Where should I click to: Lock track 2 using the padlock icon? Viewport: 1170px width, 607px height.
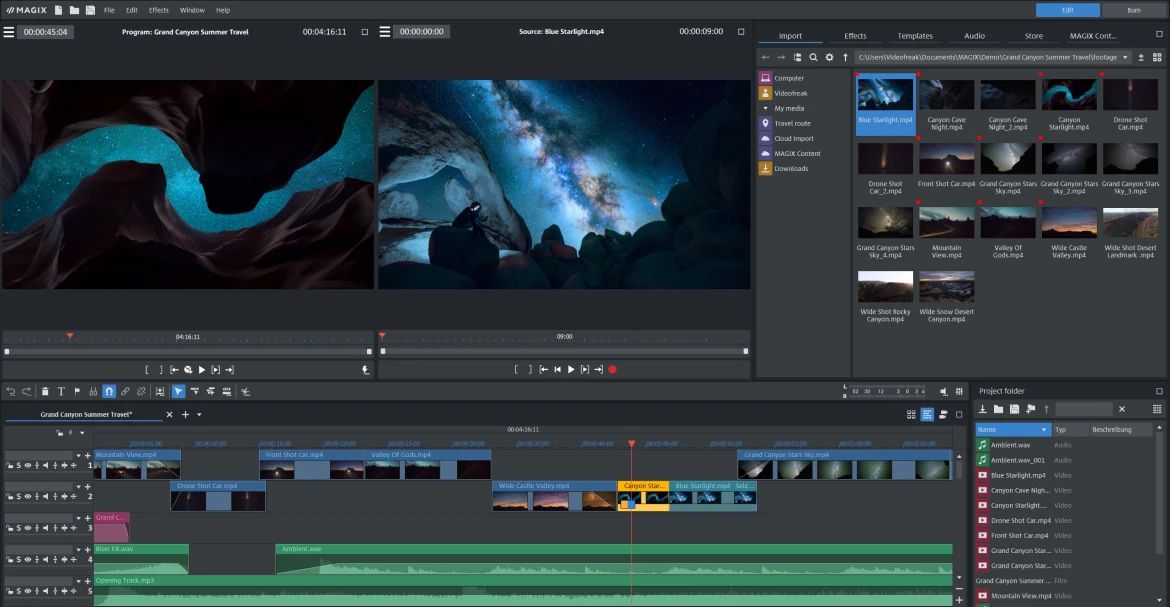[10, 496]
